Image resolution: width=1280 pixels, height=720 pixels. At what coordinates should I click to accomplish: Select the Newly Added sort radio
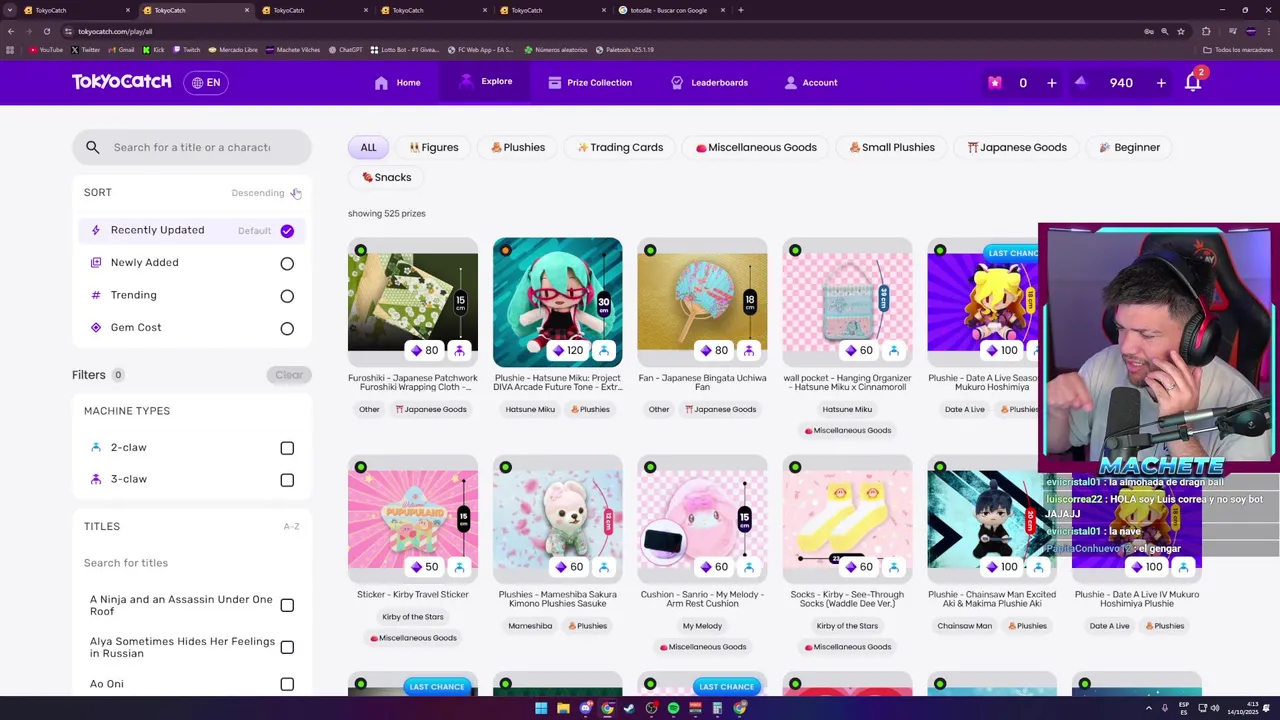click(x=287, y=264)
